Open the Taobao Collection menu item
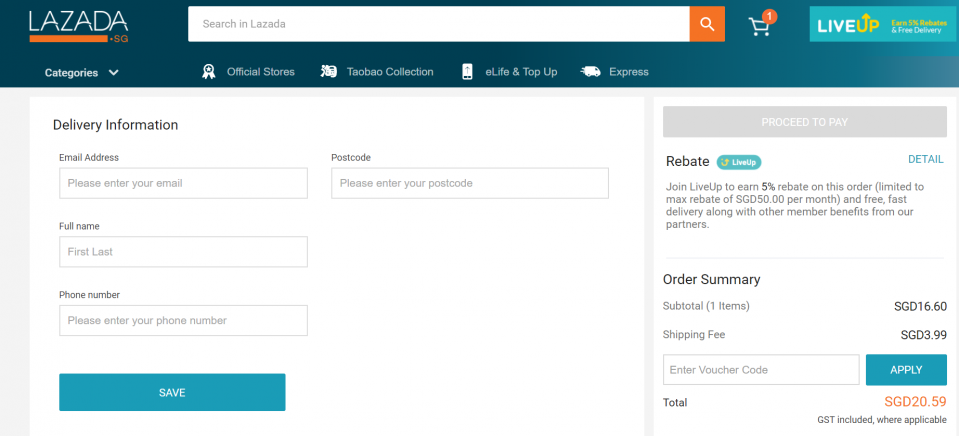 tap(390, 72)
